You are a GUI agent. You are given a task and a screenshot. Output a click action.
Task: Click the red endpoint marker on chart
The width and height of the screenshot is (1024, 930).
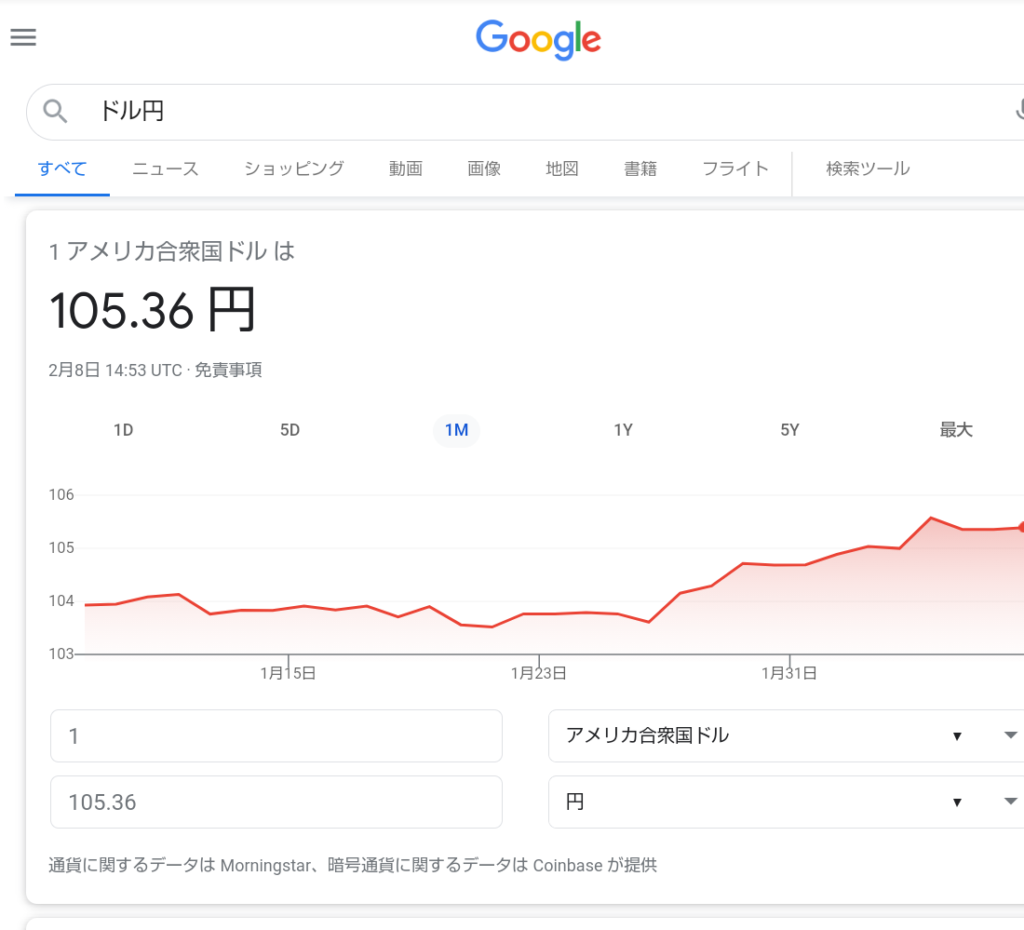1021,527
